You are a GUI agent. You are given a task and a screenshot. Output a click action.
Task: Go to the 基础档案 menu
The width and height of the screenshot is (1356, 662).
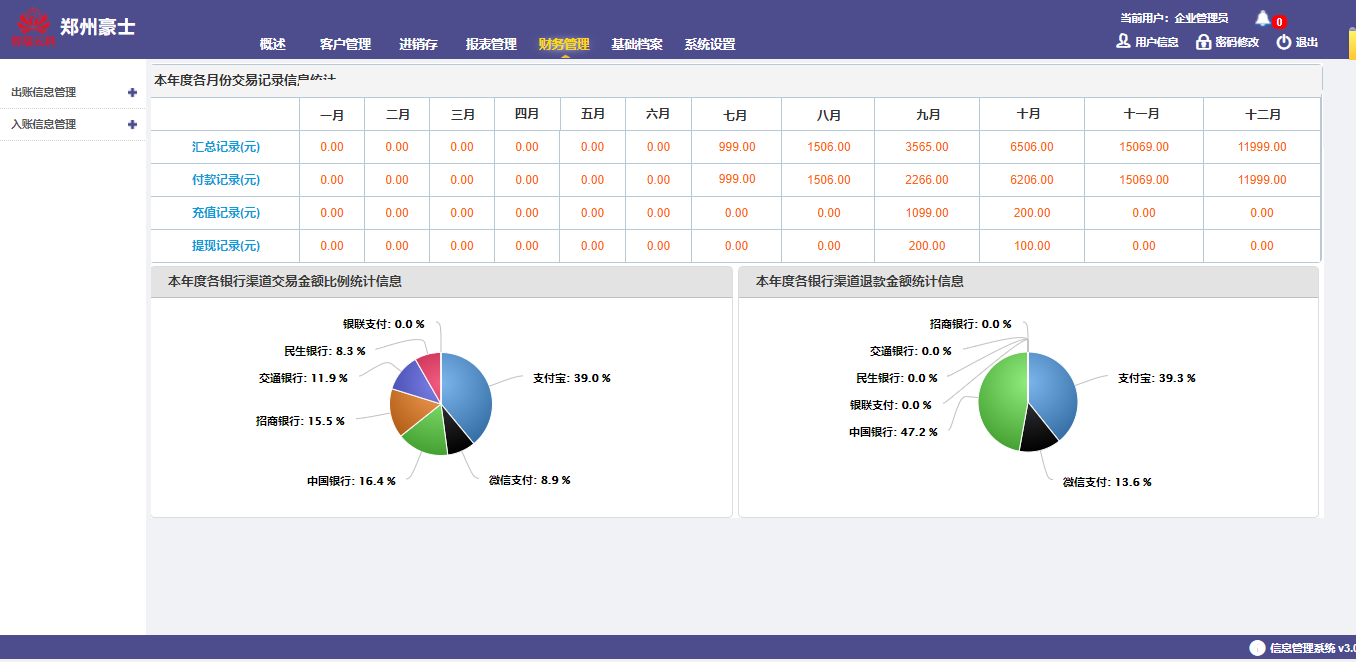pyautogui.click(x=637, y=44)
